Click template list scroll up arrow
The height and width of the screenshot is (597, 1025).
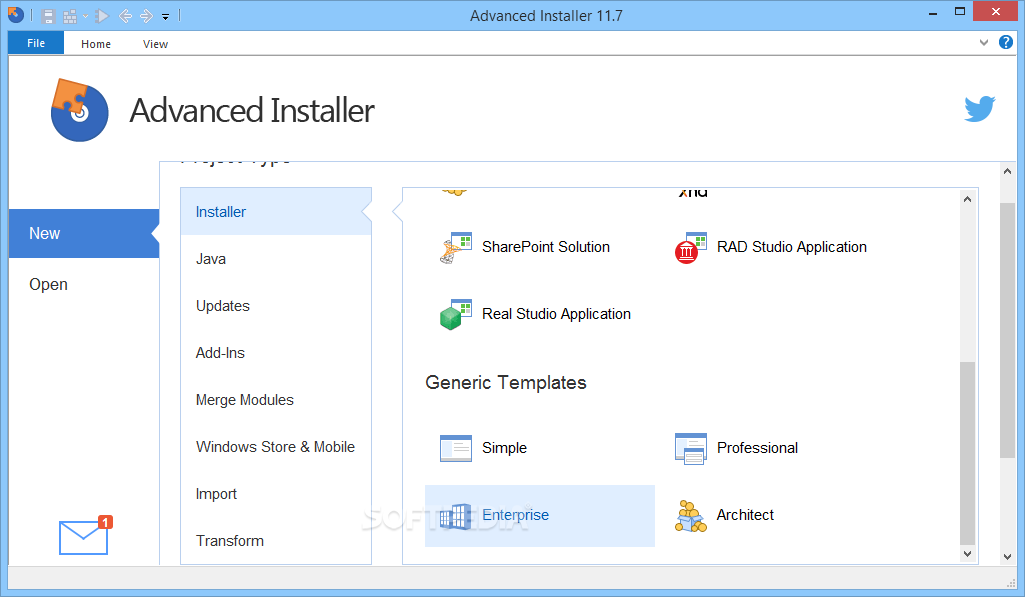click(967, 199)
